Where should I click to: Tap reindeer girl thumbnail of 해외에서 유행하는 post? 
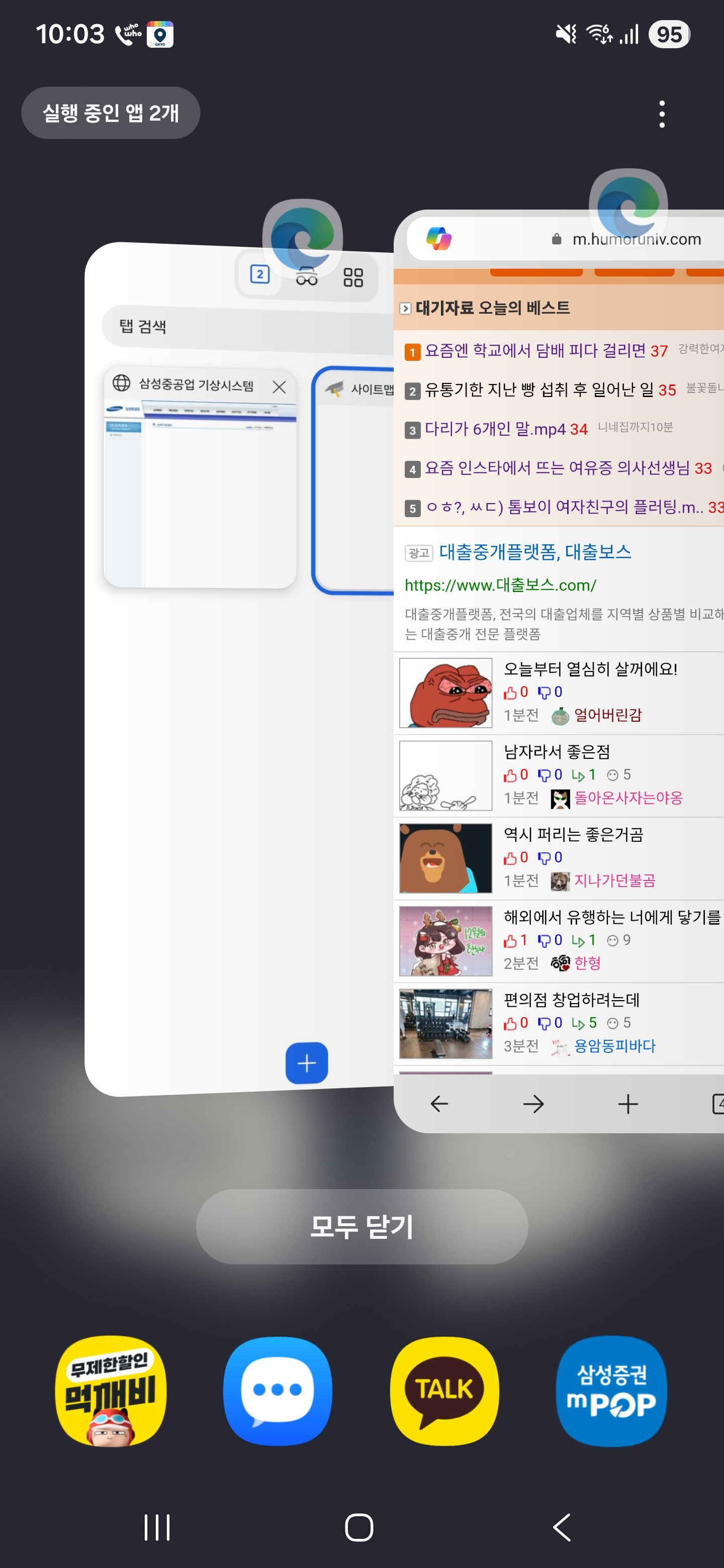pos(446,942)
